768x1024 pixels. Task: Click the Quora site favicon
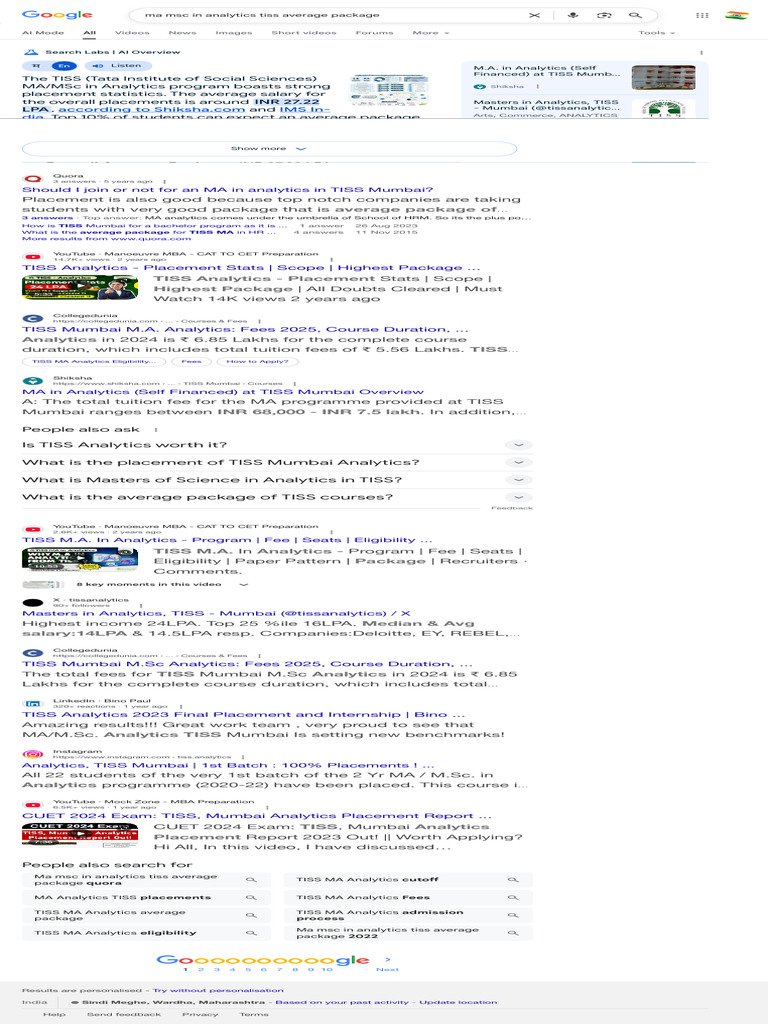[33, 178]
